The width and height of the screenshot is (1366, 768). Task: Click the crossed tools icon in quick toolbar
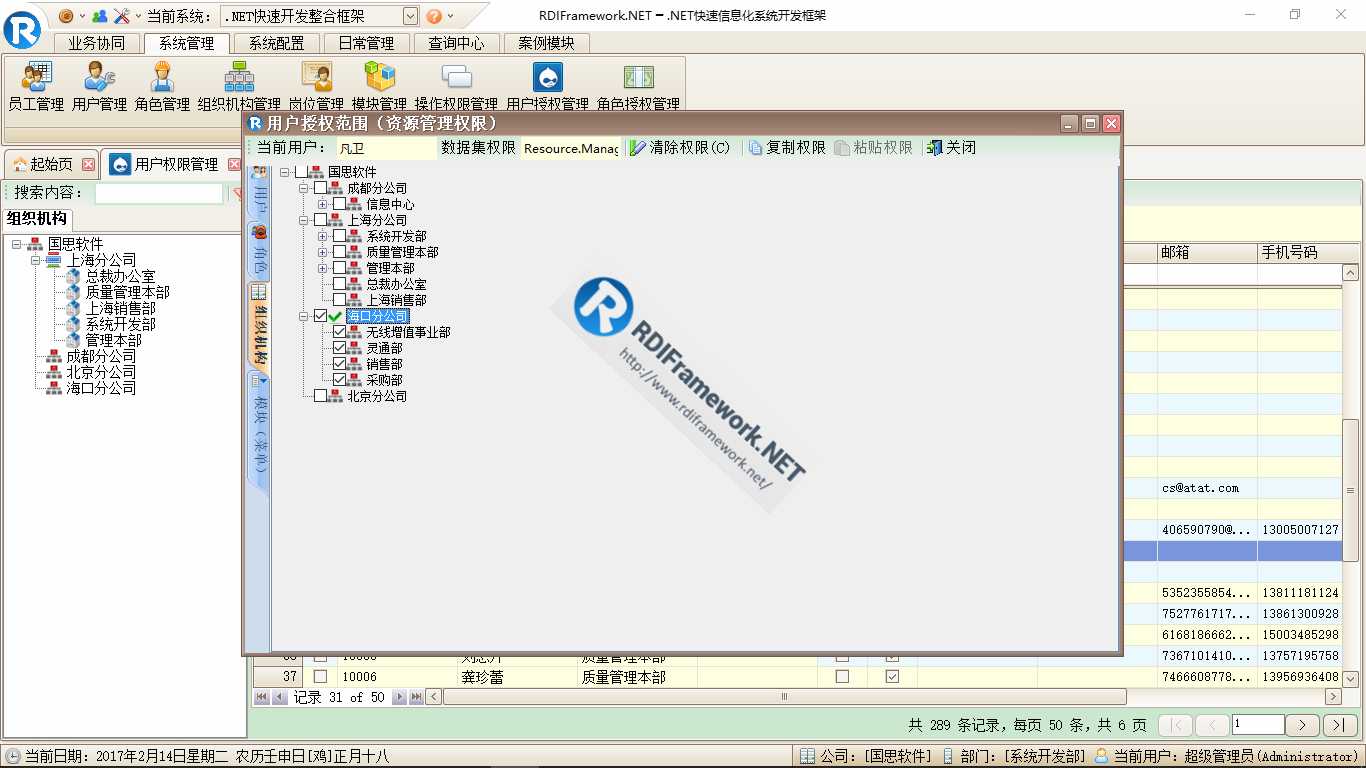click(121, 16)
